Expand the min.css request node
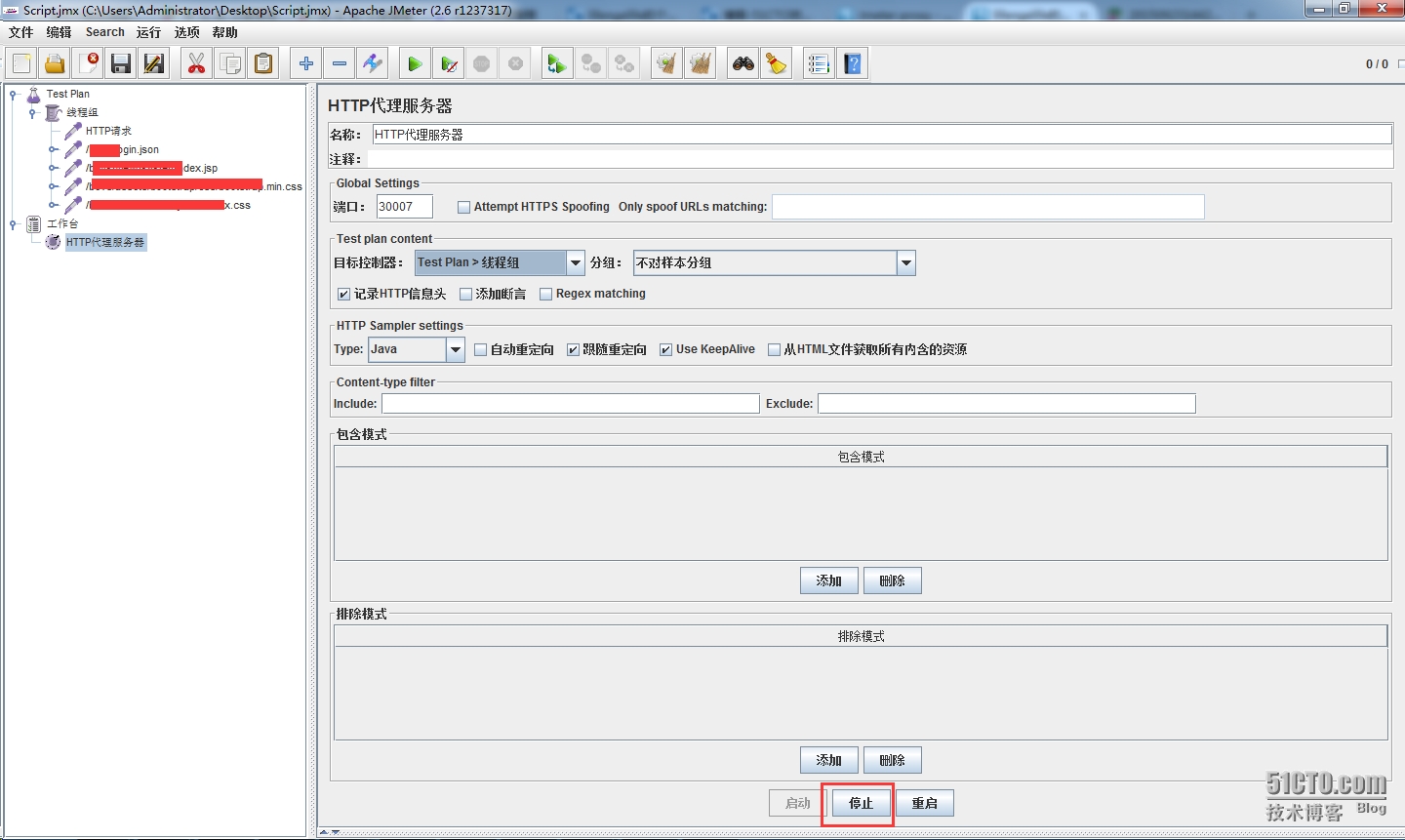 pos(53,187)
